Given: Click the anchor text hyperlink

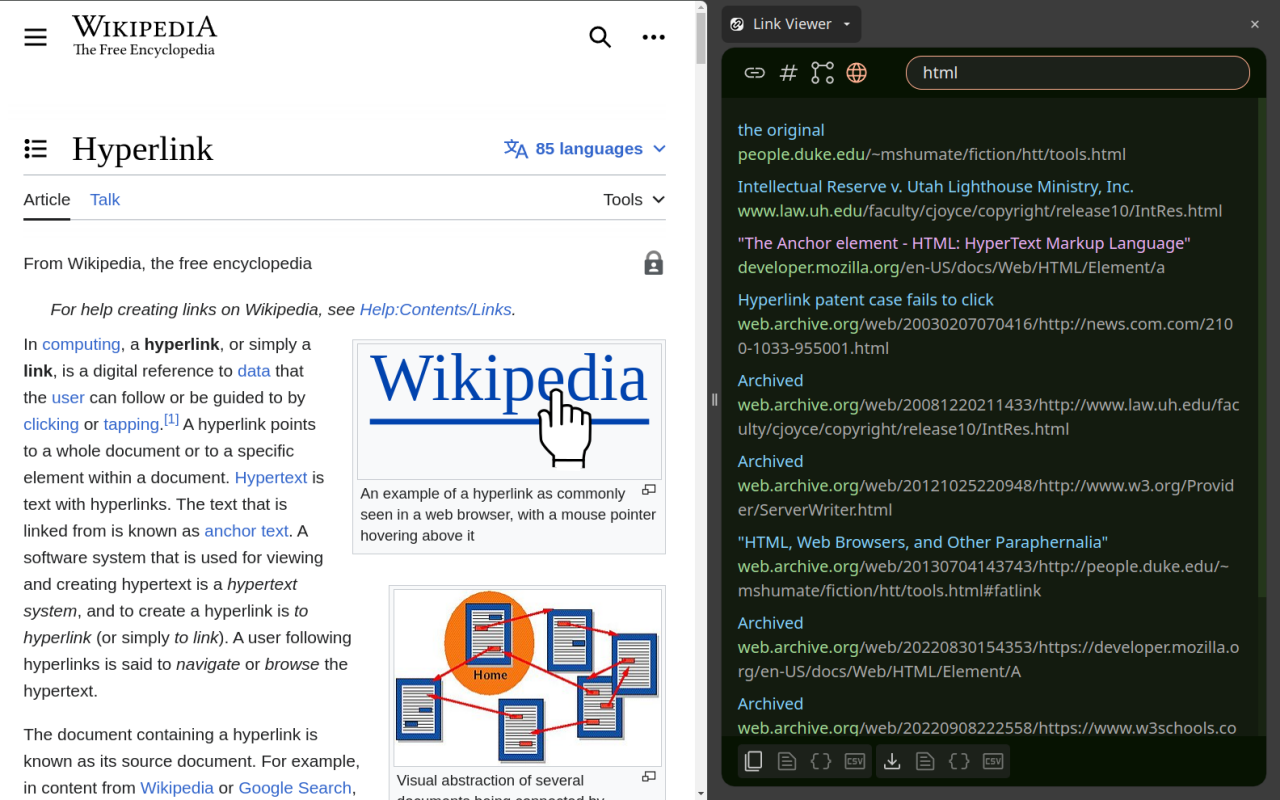Looking at the screenshot, I should pos(246,531).
